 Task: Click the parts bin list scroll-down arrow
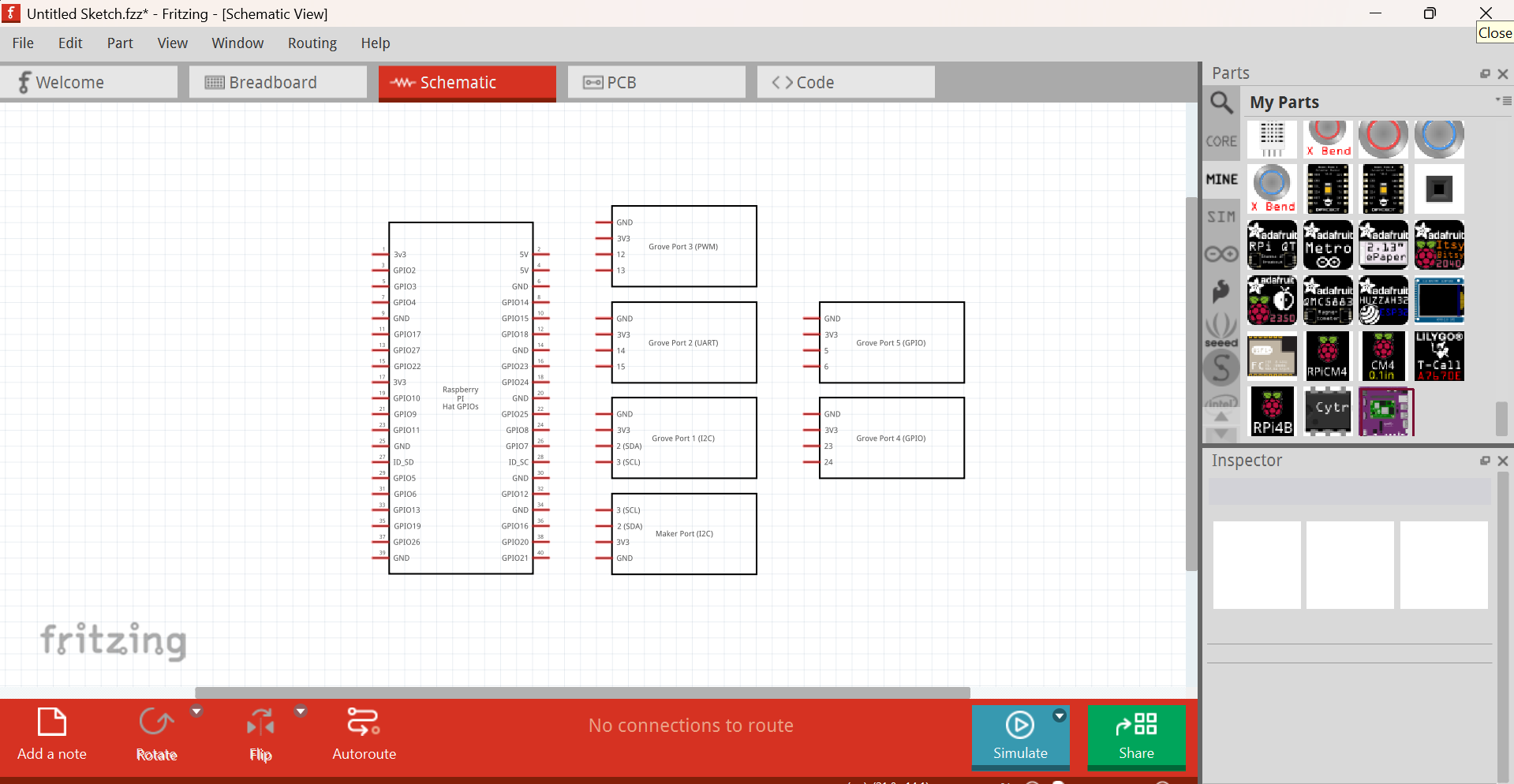coord(1221,434)
